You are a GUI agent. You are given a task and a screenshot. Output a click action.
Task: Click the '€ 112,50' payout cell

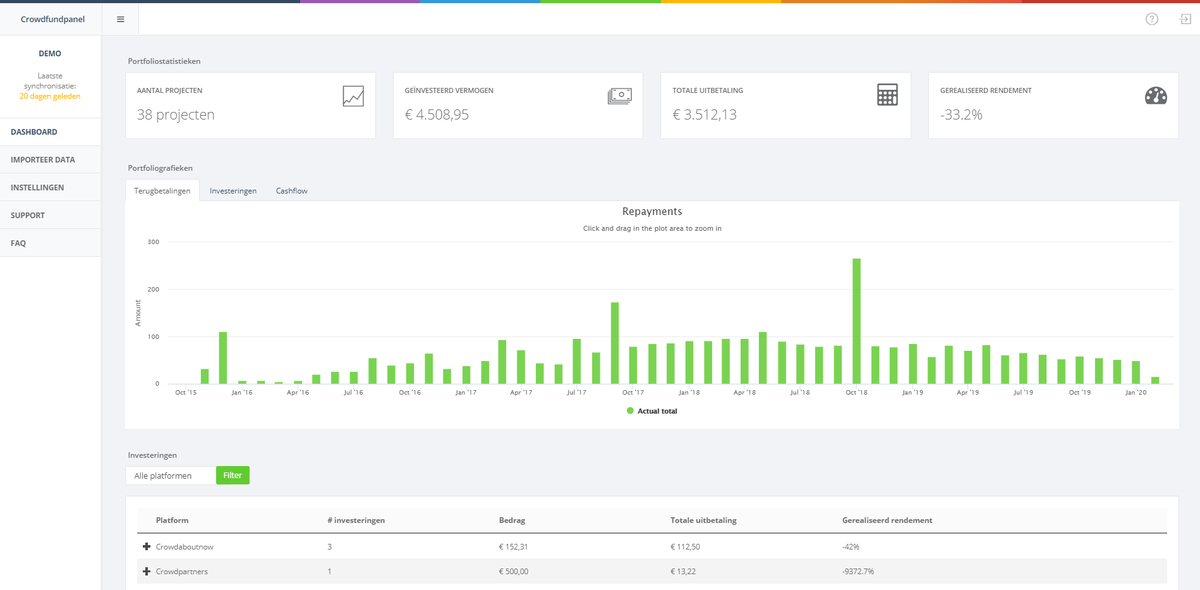click(x=686, y=547)
